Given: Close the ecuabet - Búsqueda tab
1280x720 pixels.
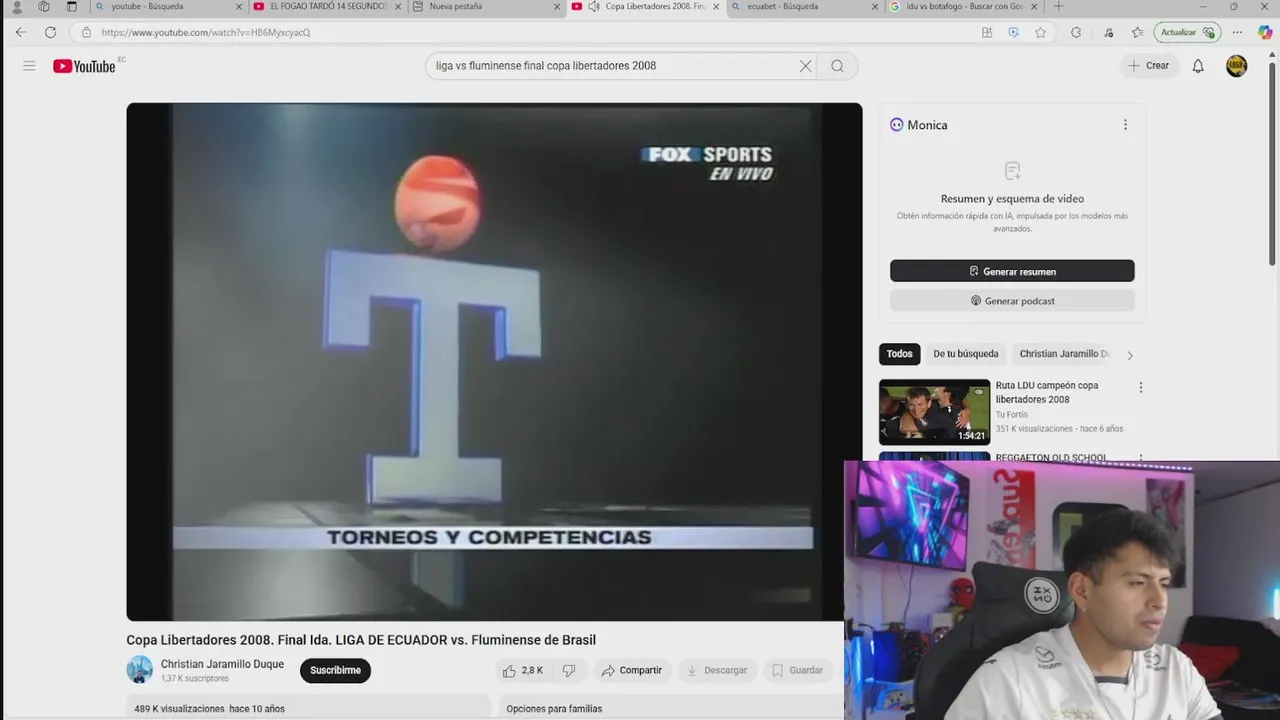Looking at the screenshot, I should click(x=875, y=6).
